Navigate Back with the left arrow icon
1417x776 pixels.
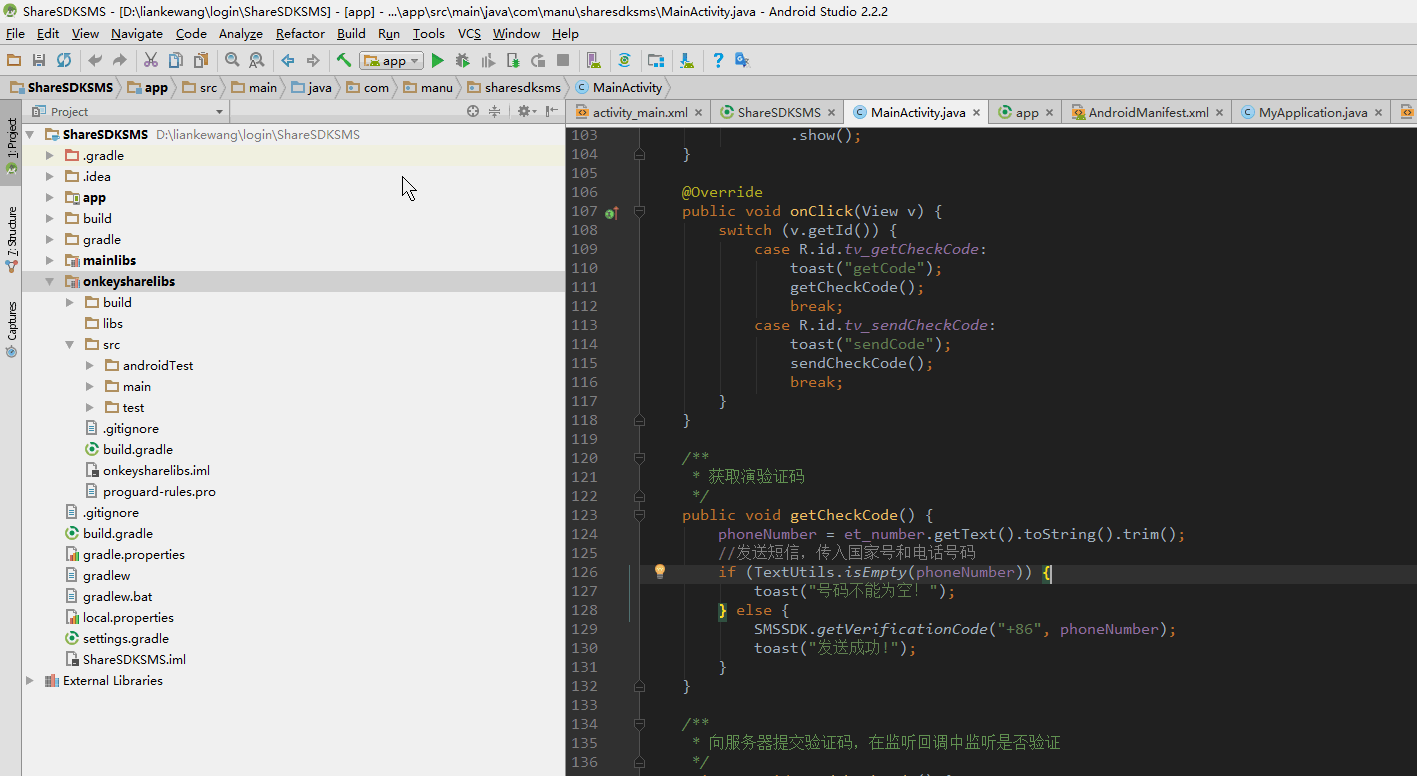click(288, 61)
